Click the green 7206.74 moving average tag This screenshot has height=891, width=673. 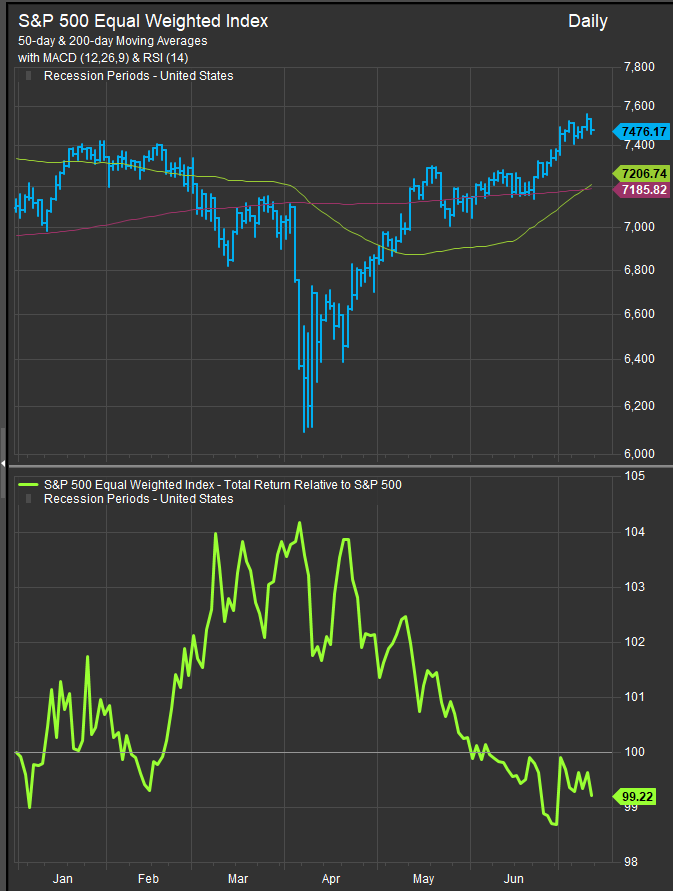pyautogui.click(x=643, y=173)
